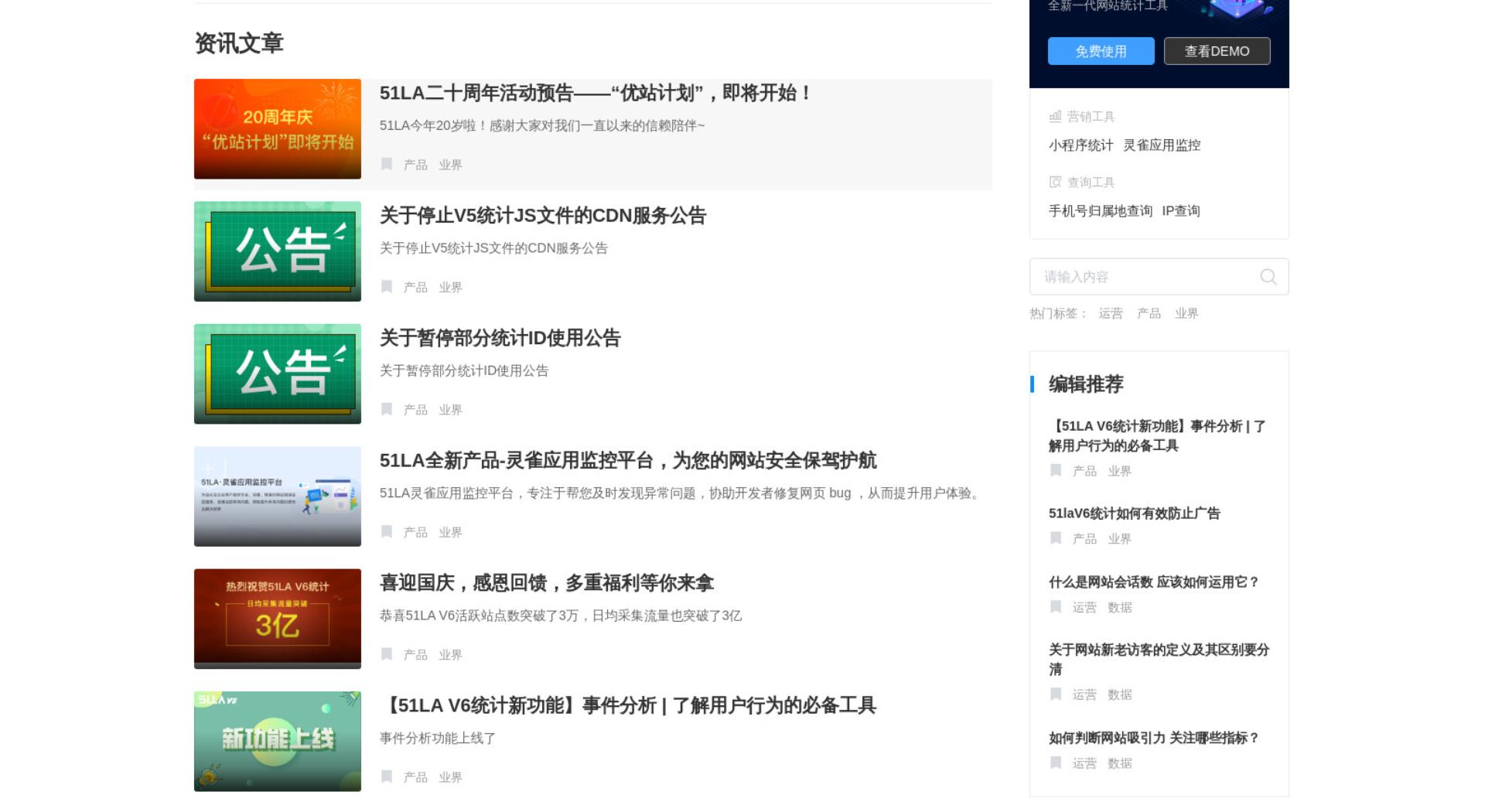Click bookmark icon under 喜迎国庆 article
1485x812 pixels.
click(x=387, y=654)
